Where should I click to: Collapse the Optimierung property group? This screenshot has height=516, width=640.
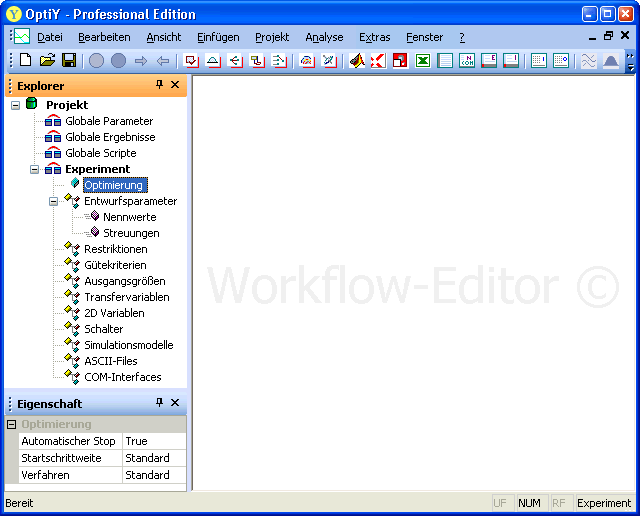12,425
